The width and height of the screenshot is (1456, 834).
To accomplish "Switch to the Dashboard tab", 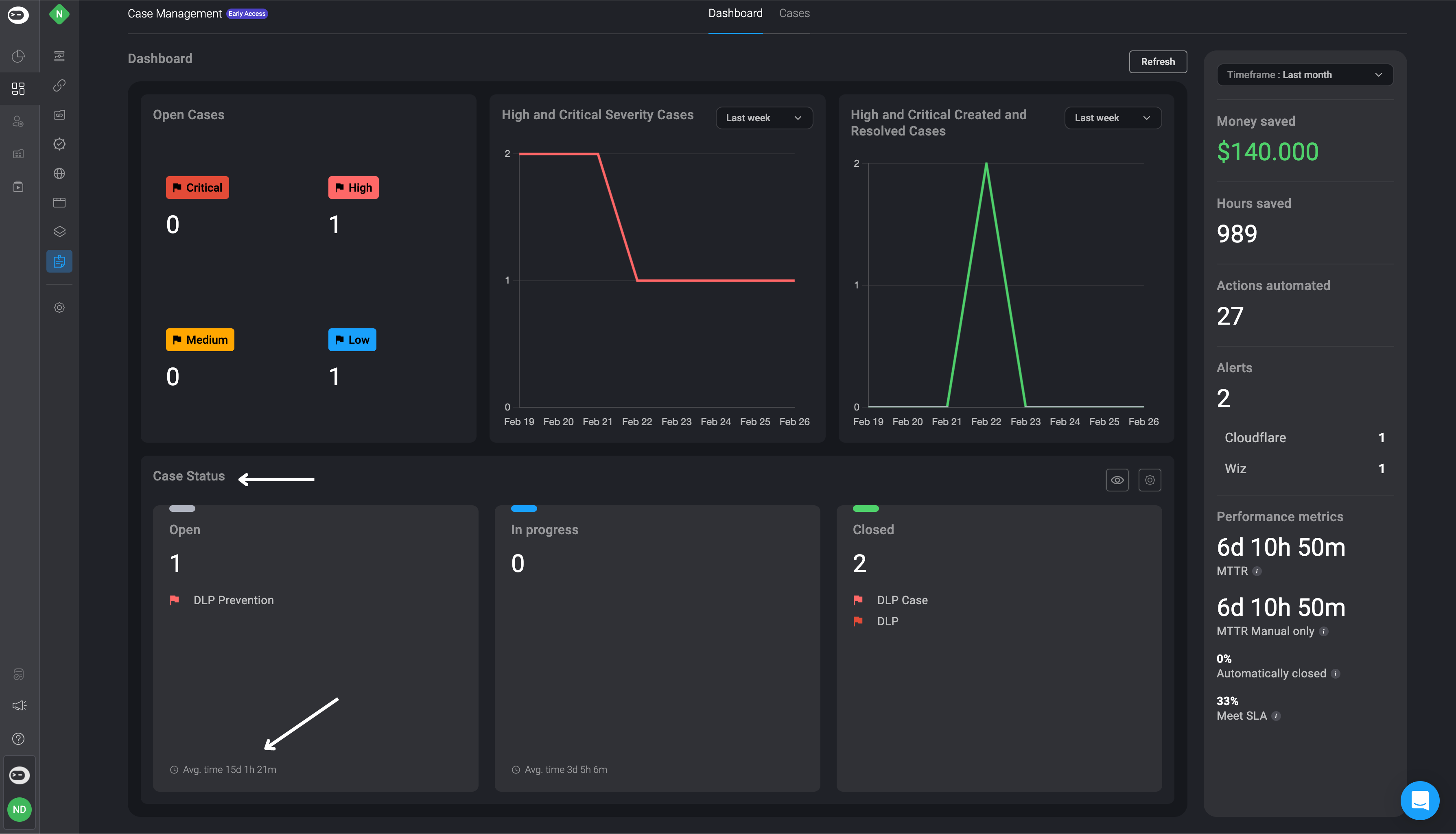I will point(735,13).
